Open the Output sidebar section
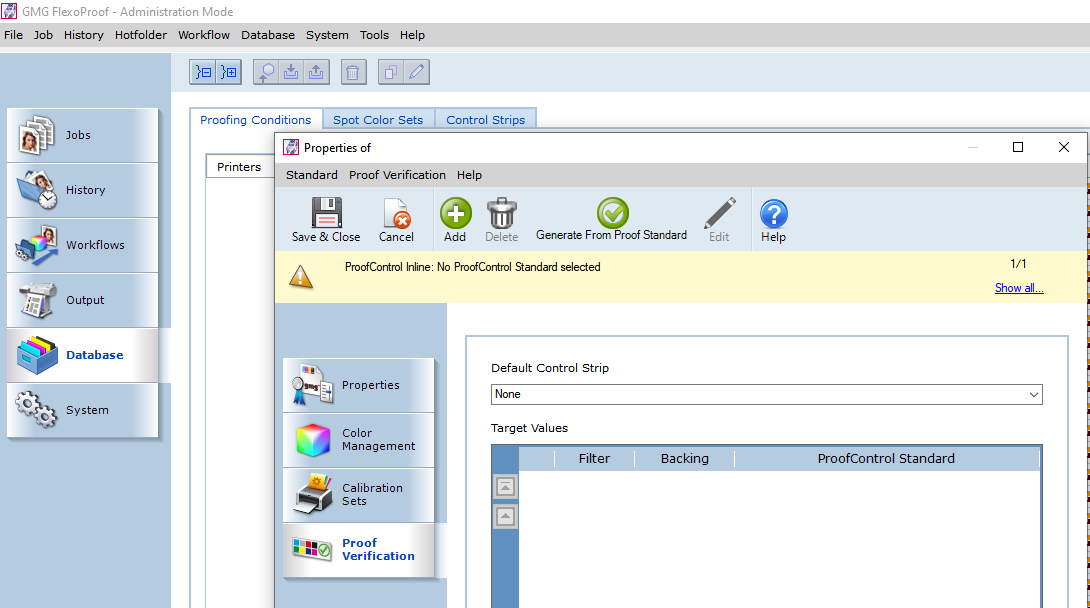This screenshot has height=608, width=1090. pyautogui.click(x=83, y=299)
